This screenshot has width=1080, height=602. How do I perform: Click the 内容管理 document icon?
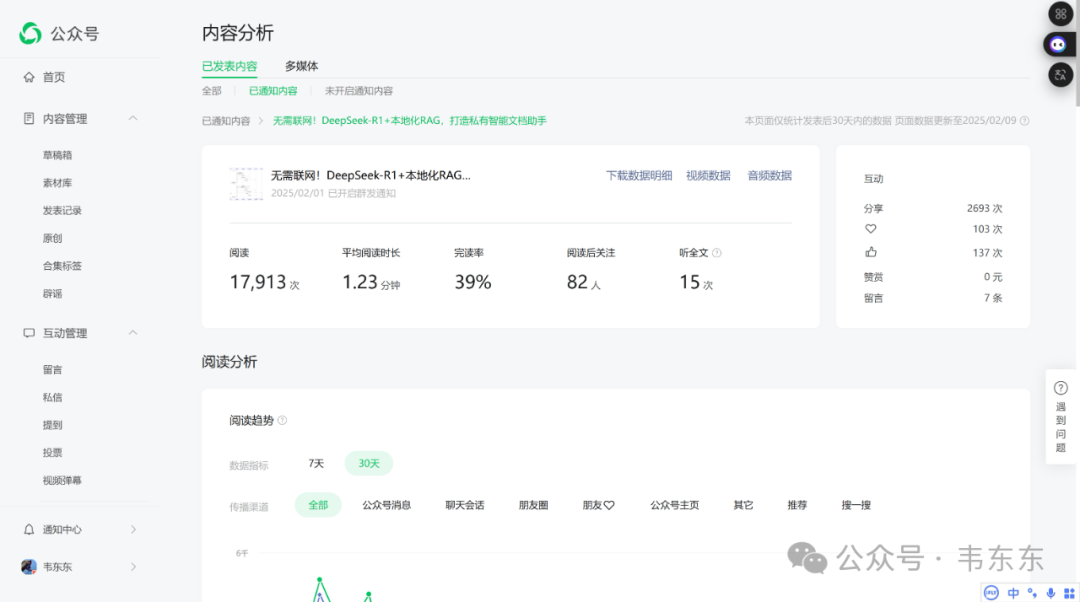coord(28,118)
